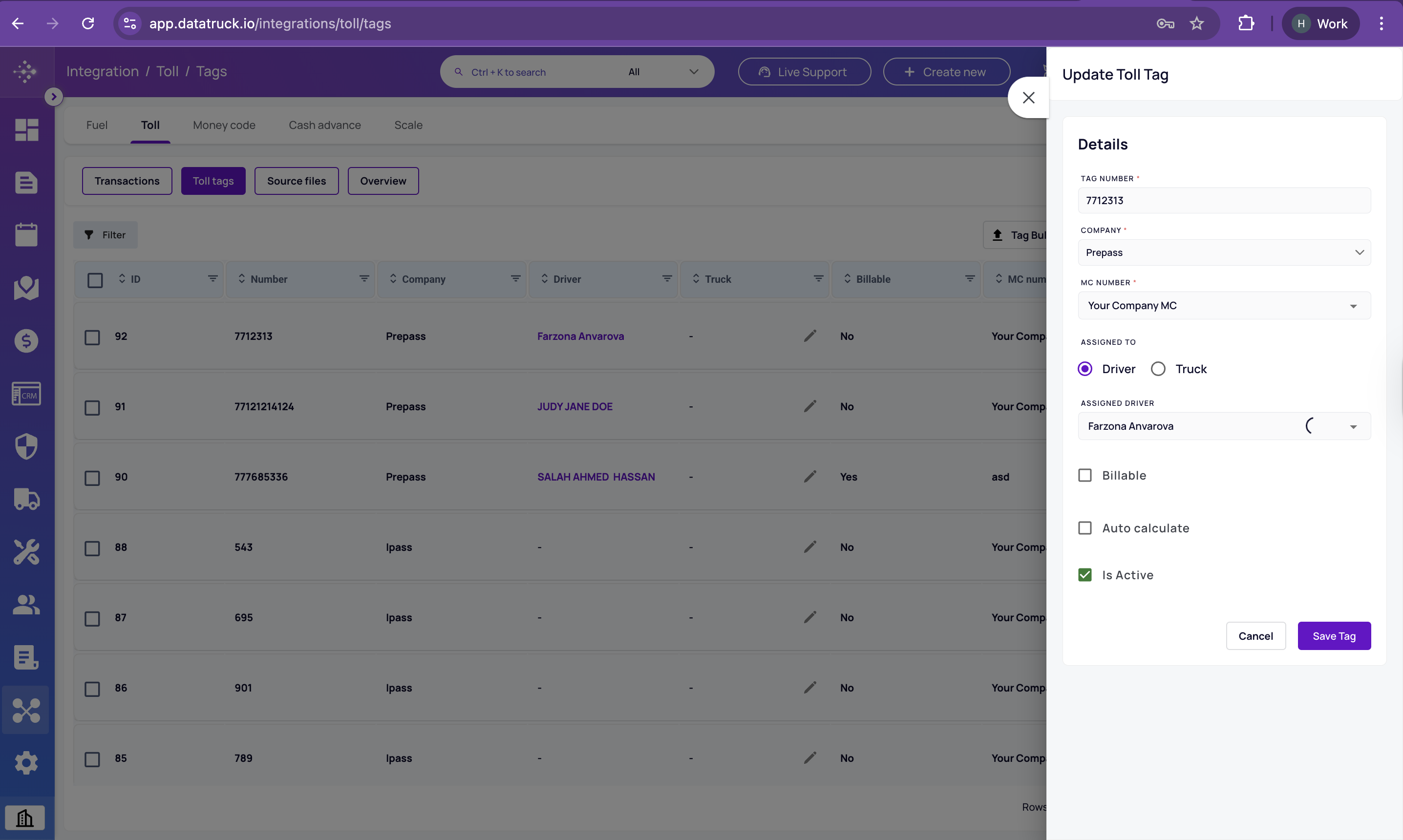Viewport: 1403px width, 840px height.
Task: Open driver link JUDY JANE DOE
Action: click(574, 406)
